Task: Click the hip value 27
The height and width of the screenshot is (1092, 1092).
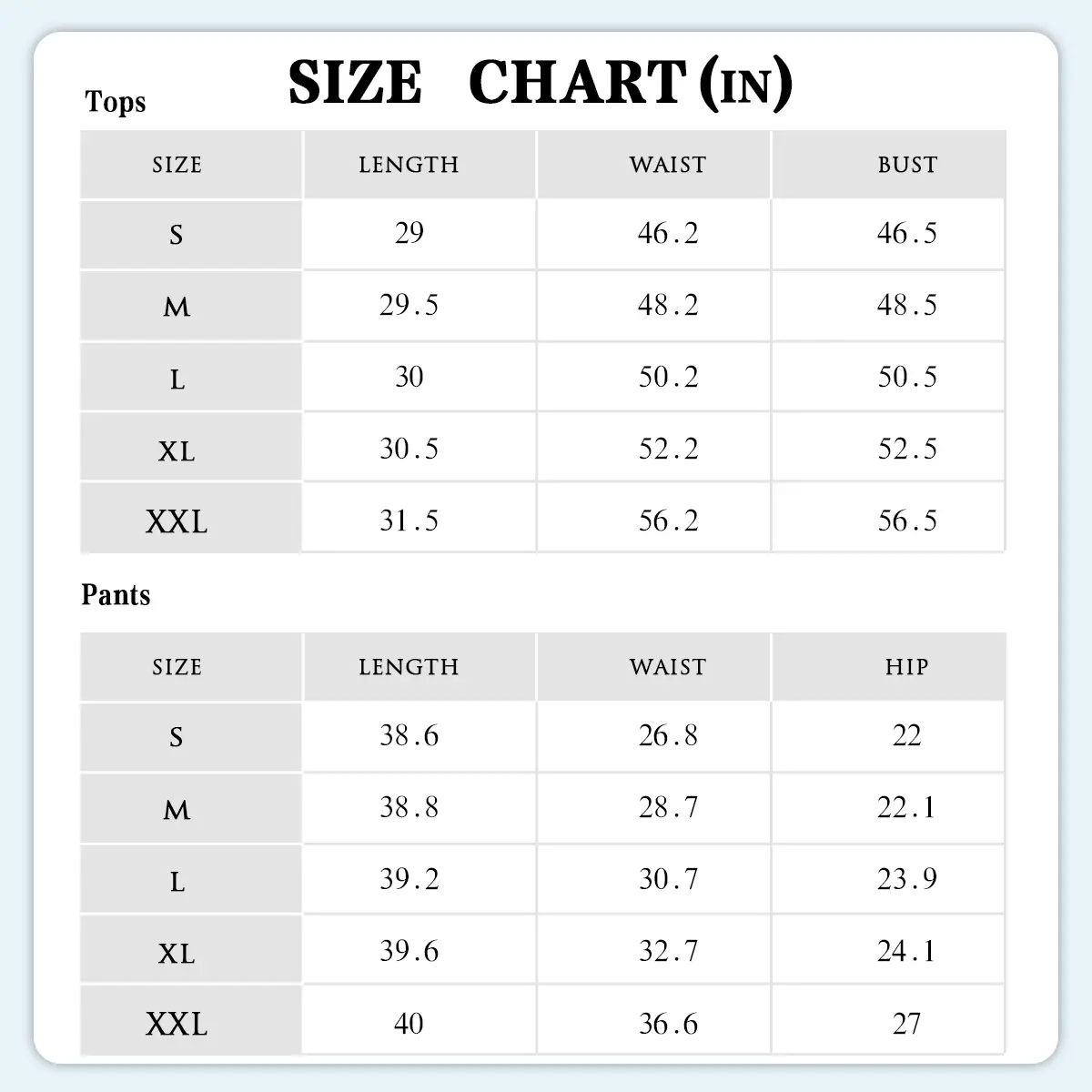Action: [906, 1024]
